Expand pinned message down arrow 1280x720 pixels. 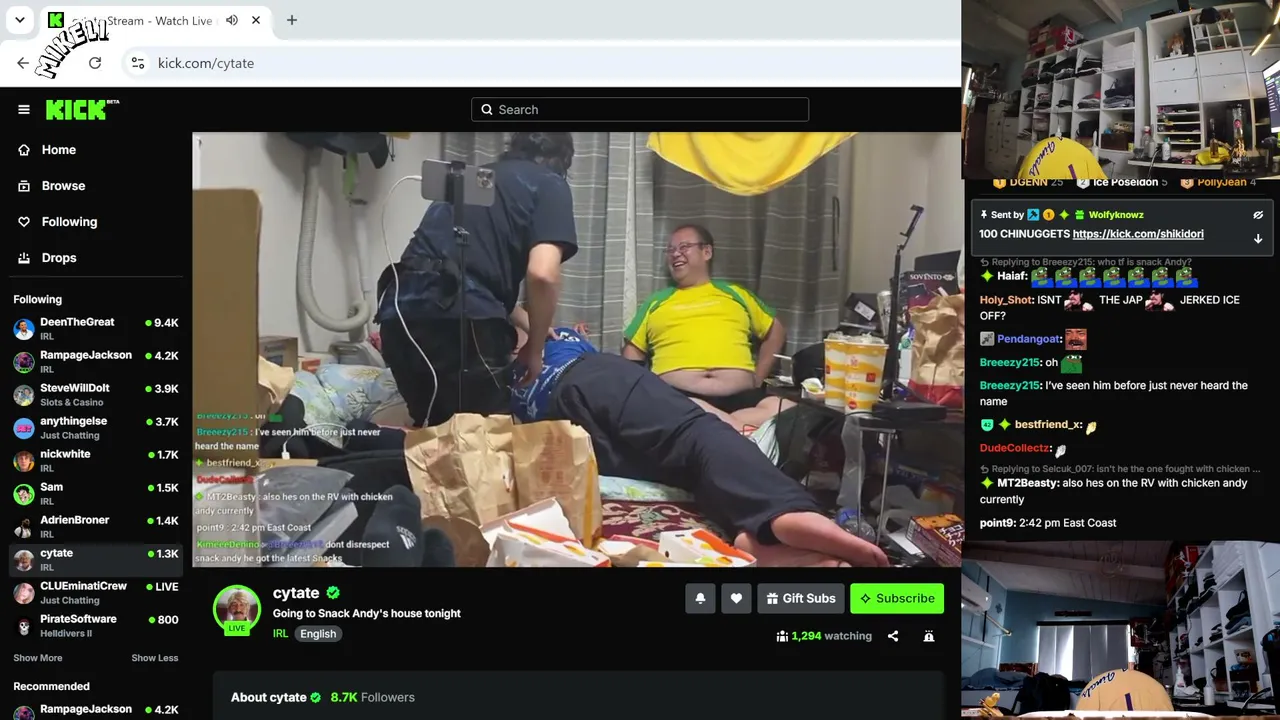[x=1258, y=239]
